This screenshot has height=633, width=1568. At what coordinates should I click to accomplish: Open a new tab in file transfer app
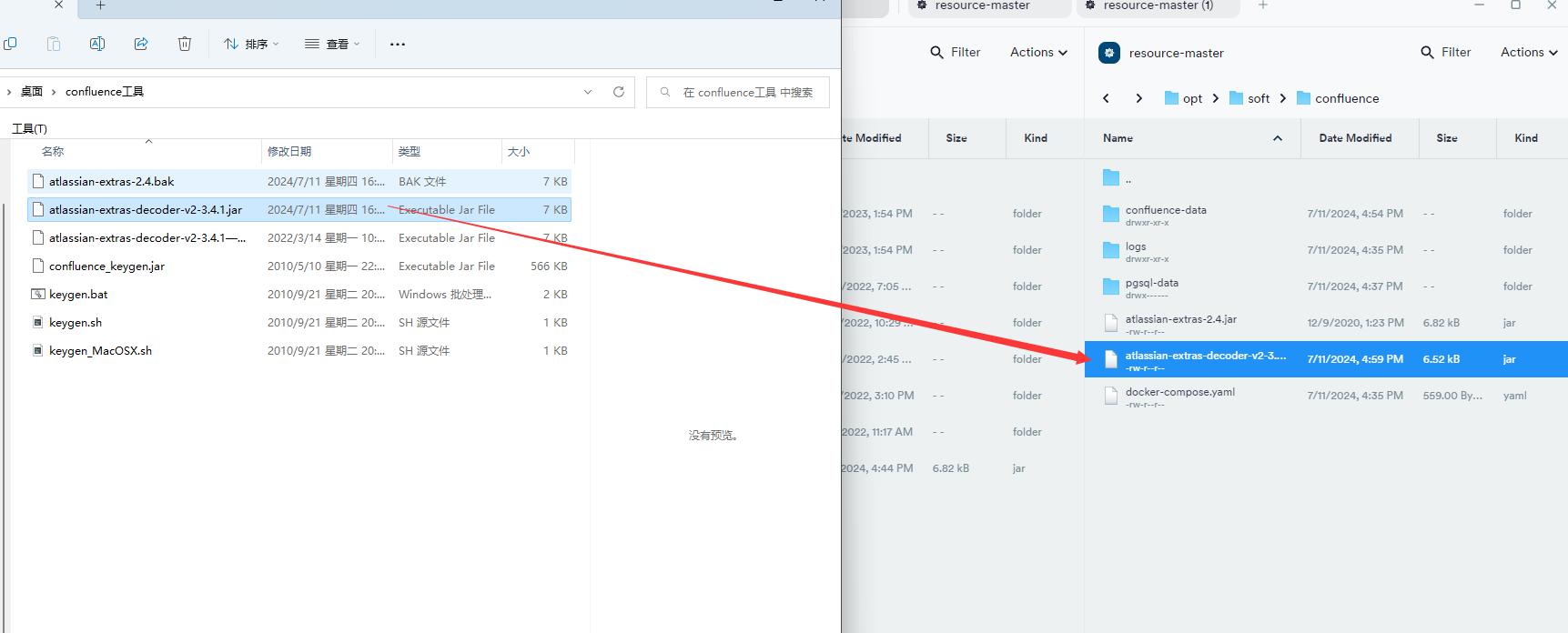1263,5
